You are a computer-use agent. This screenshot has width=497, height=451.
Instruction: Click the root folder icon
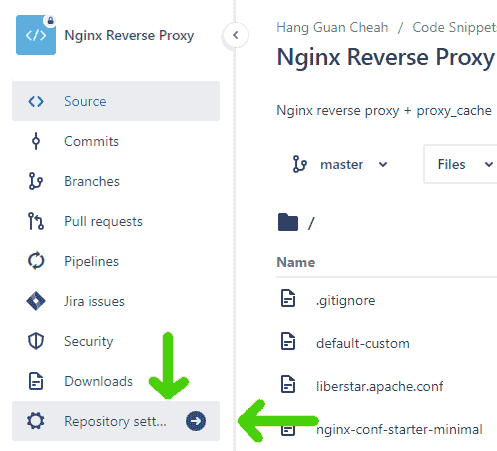288,222
